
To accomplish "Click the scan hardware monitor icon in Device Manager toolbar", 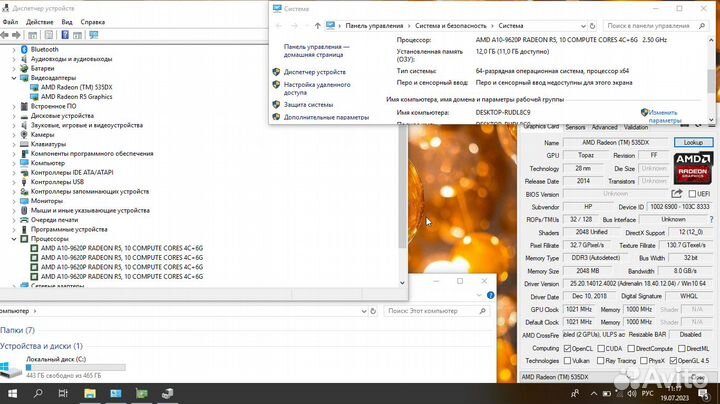I will pos(94,35).
